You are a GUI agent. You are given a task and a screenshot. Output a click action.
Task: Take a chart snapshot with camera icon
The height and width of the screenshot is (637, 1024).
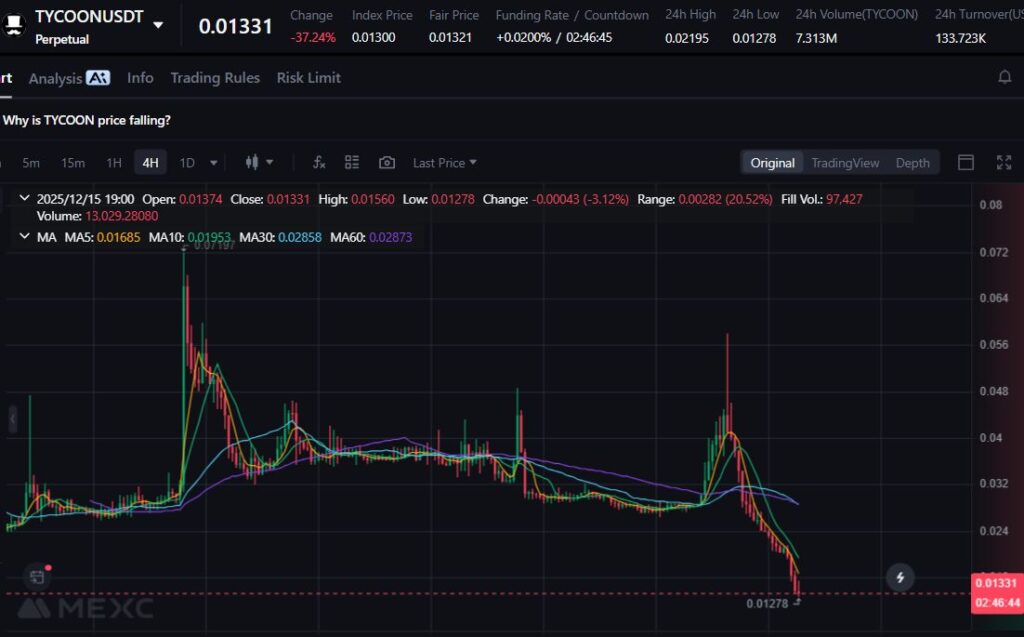pos(387,163)
